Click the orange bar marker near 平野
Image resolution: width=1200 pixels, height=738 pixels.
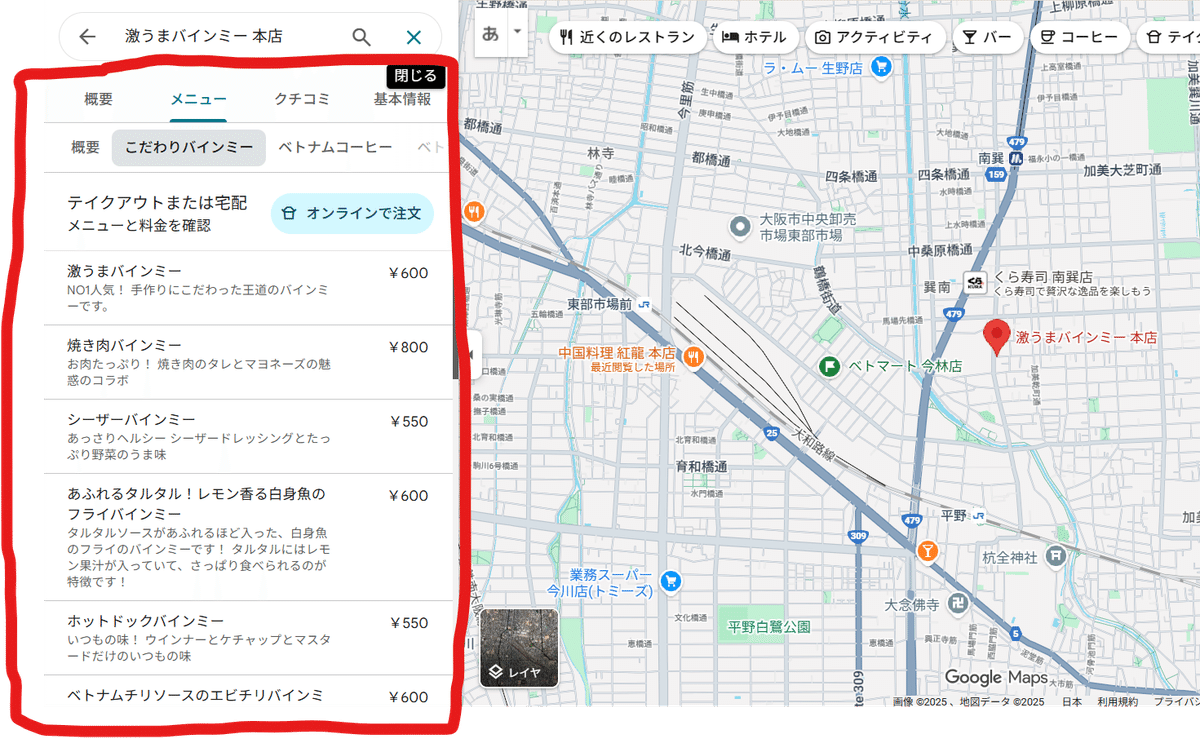[x=927, y=551]
